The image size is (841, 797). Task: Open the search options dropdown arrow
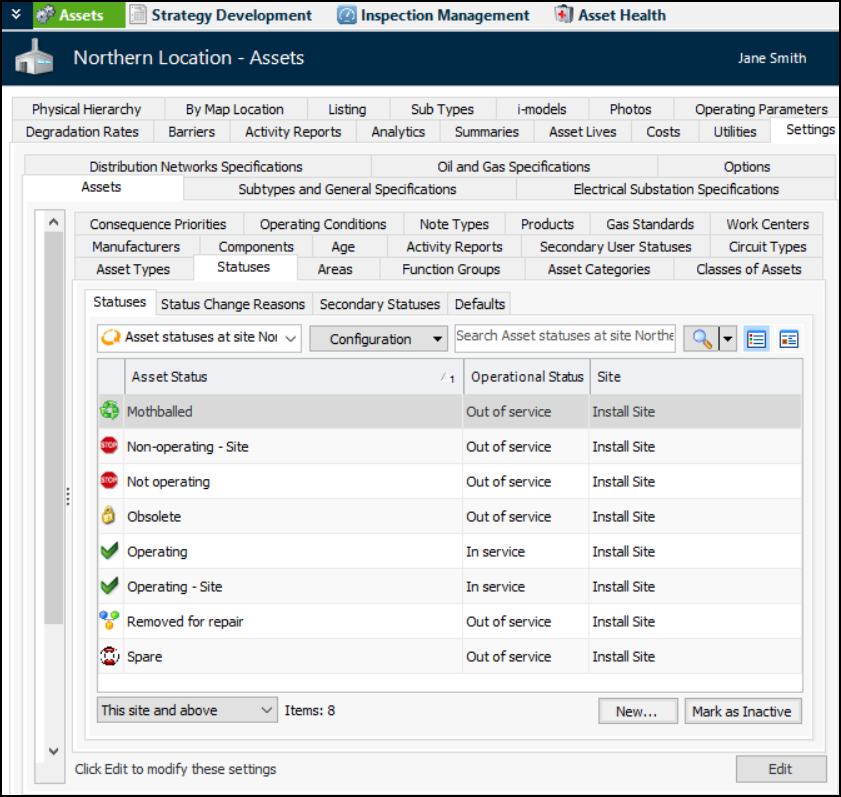coord(727,339)
